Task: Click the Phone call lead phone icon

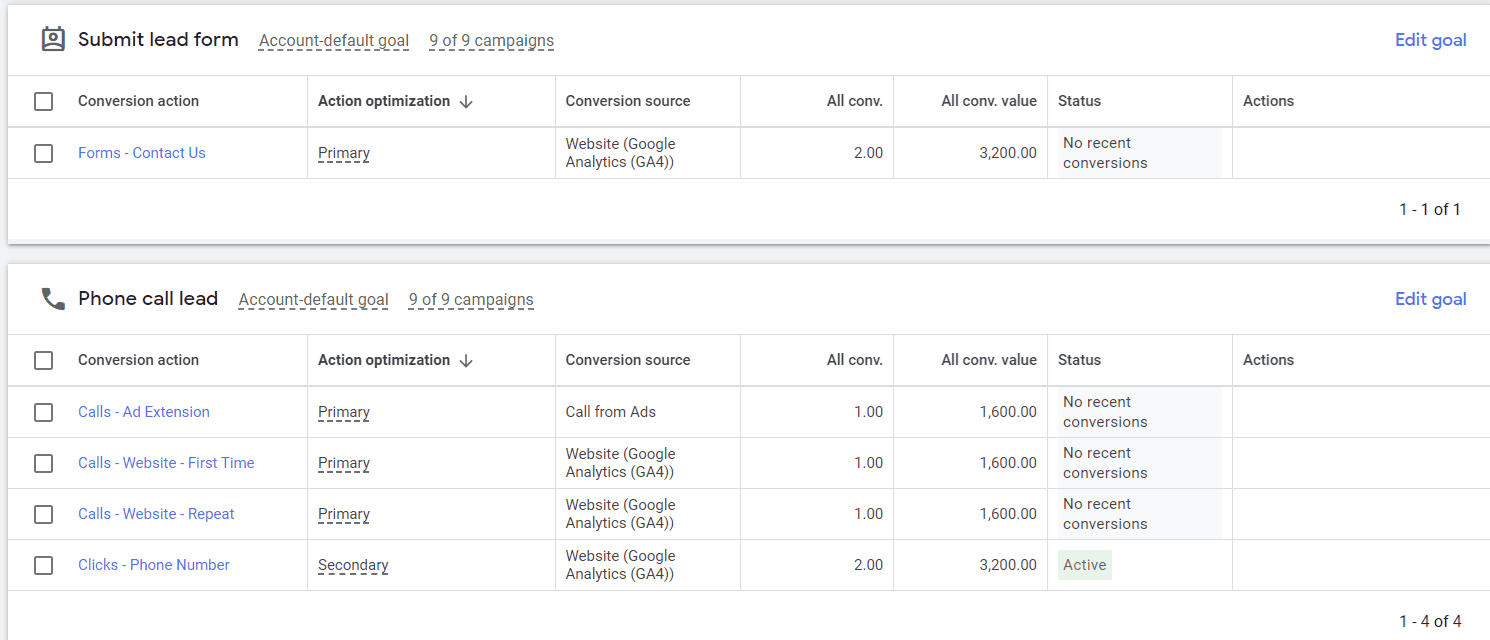Action: 52,299
